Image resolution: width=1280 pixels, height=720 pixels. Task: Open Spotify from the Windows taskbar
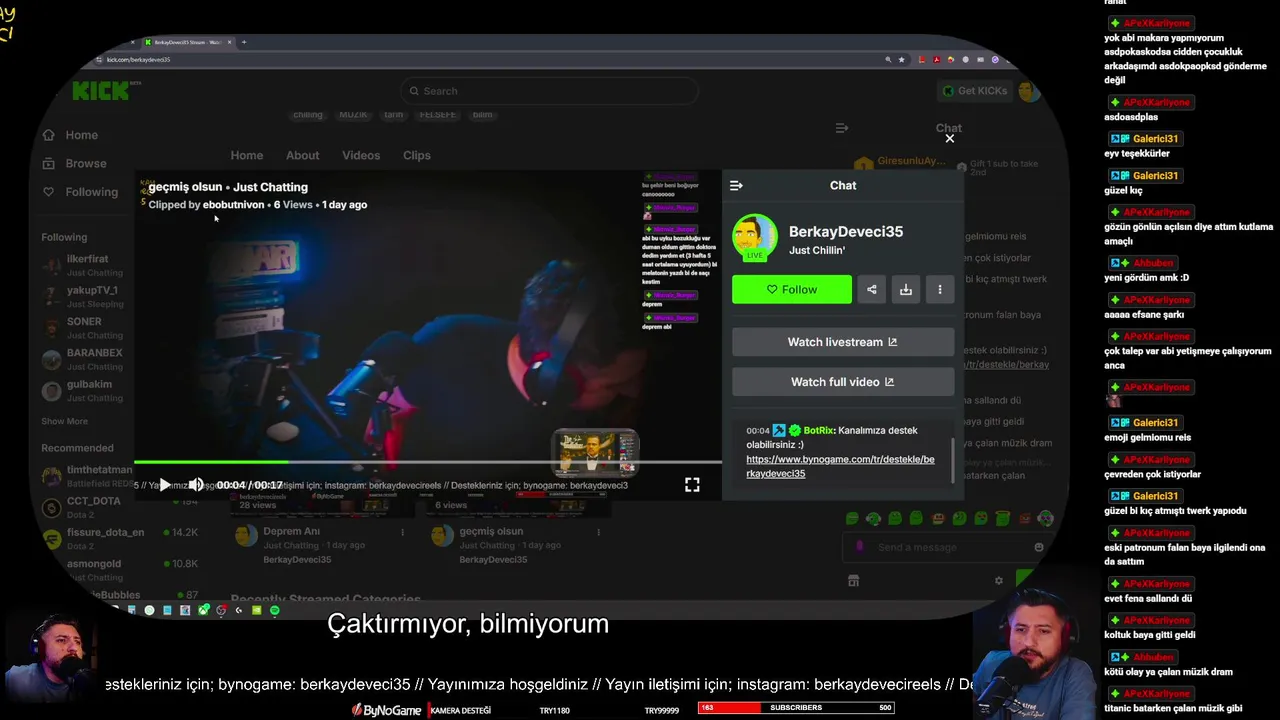275,610
